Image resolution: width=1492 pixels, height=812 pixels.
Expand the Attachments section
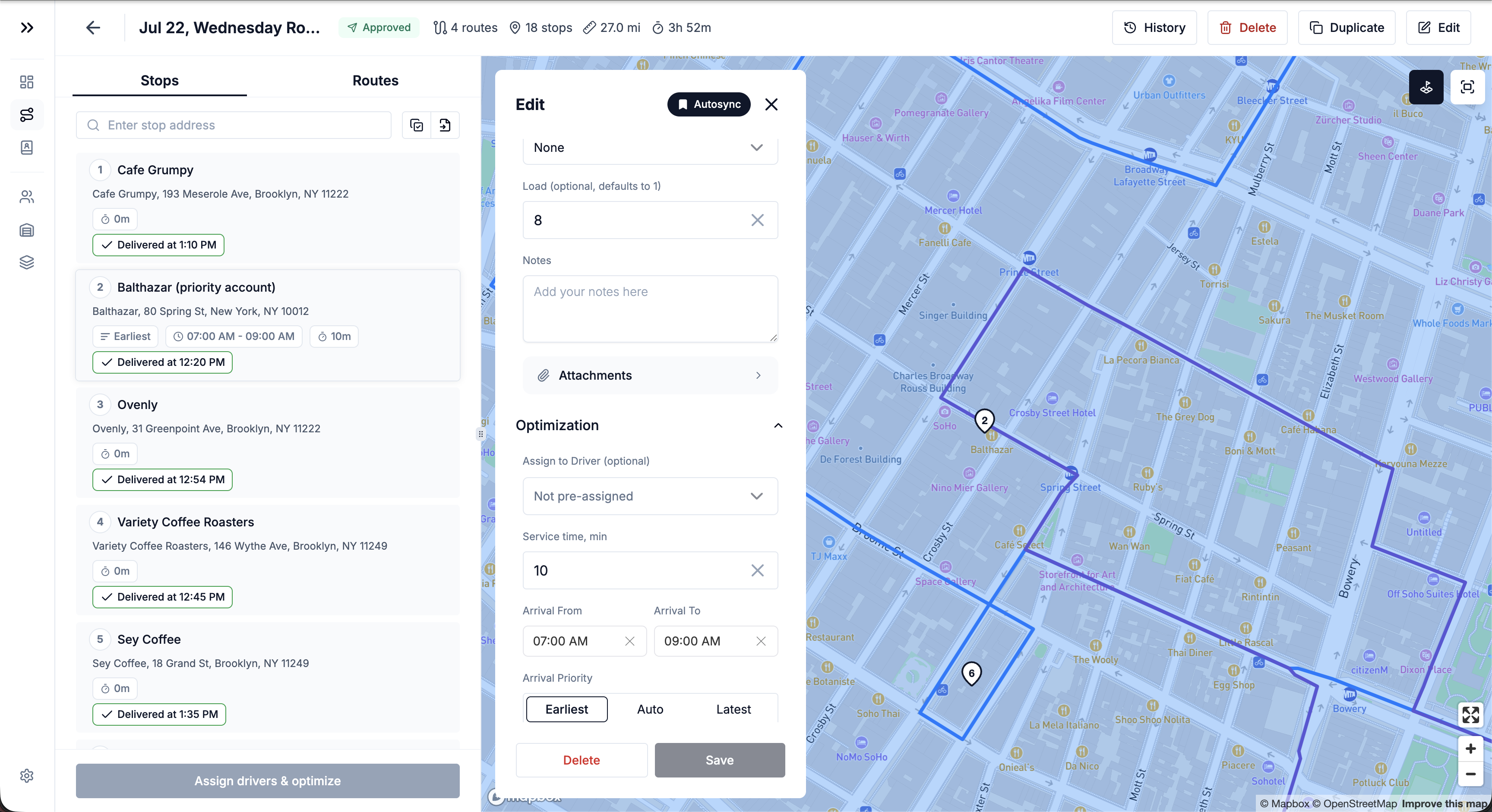(650, 376)
